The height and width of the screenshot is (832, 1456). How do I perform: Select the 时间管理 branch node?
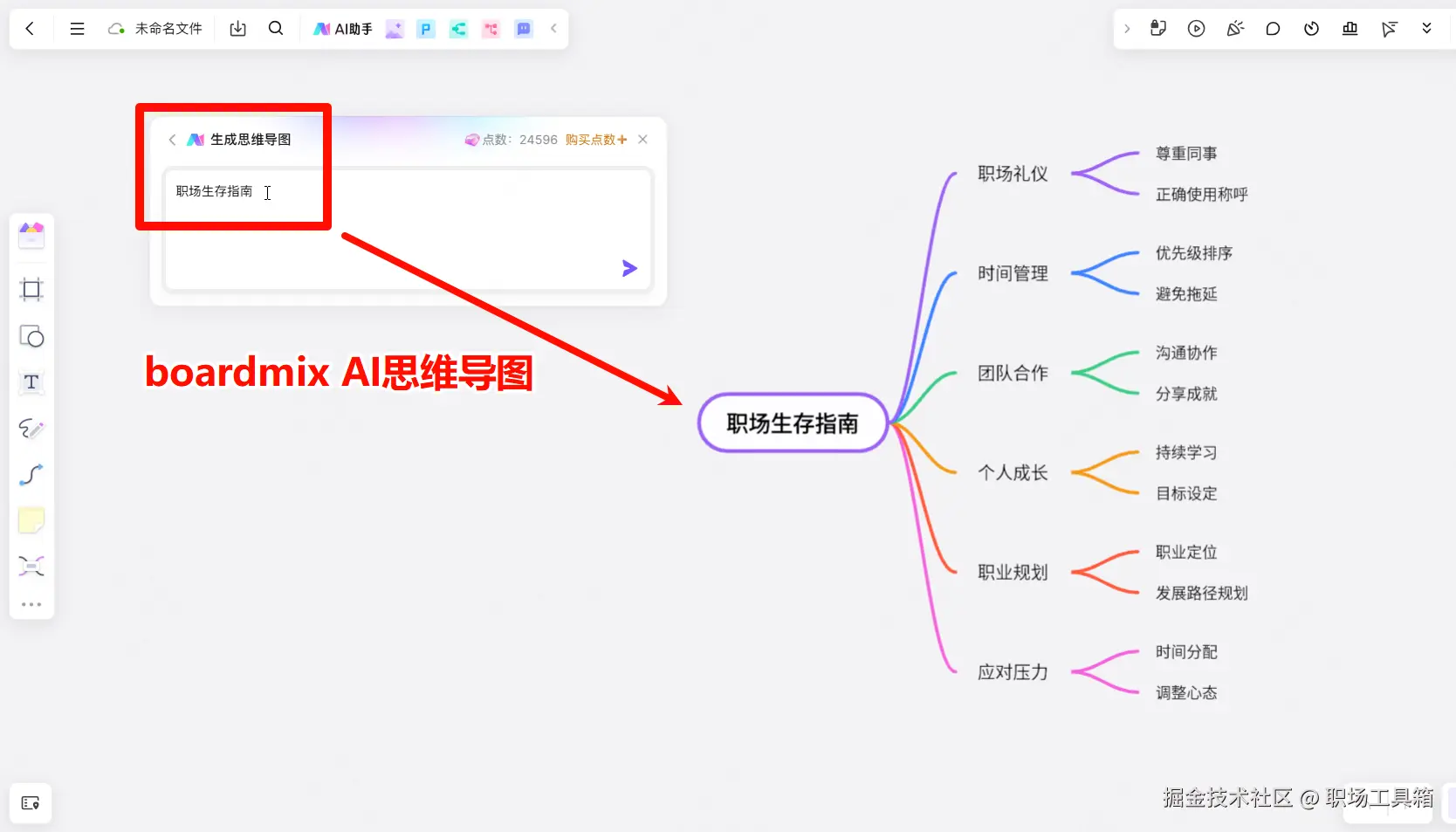(1013, 273)
